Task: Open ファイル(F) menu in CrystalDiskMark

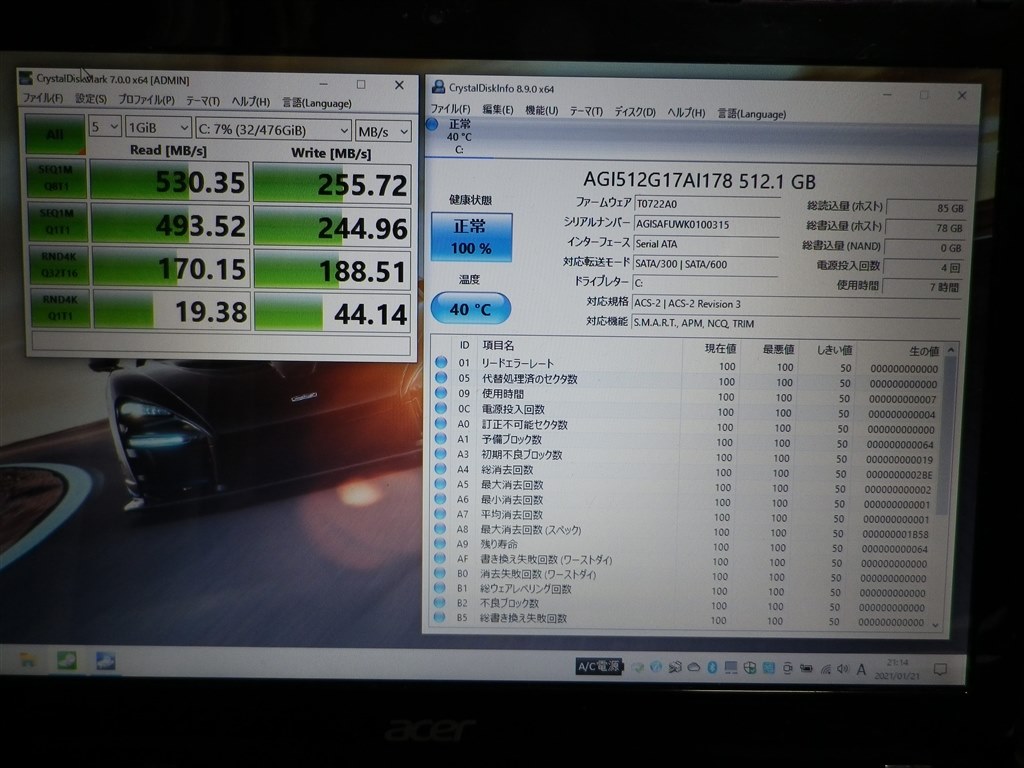Action: pos(43,98)
